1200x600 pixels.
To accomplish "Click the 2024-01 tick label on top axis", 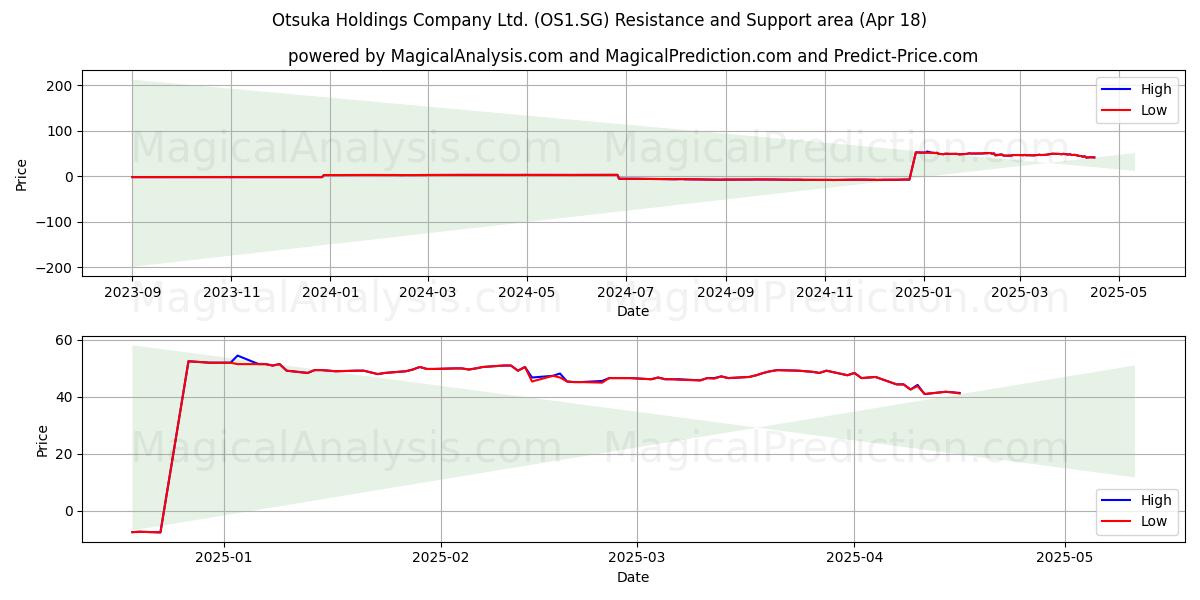I will click(329, 293).
